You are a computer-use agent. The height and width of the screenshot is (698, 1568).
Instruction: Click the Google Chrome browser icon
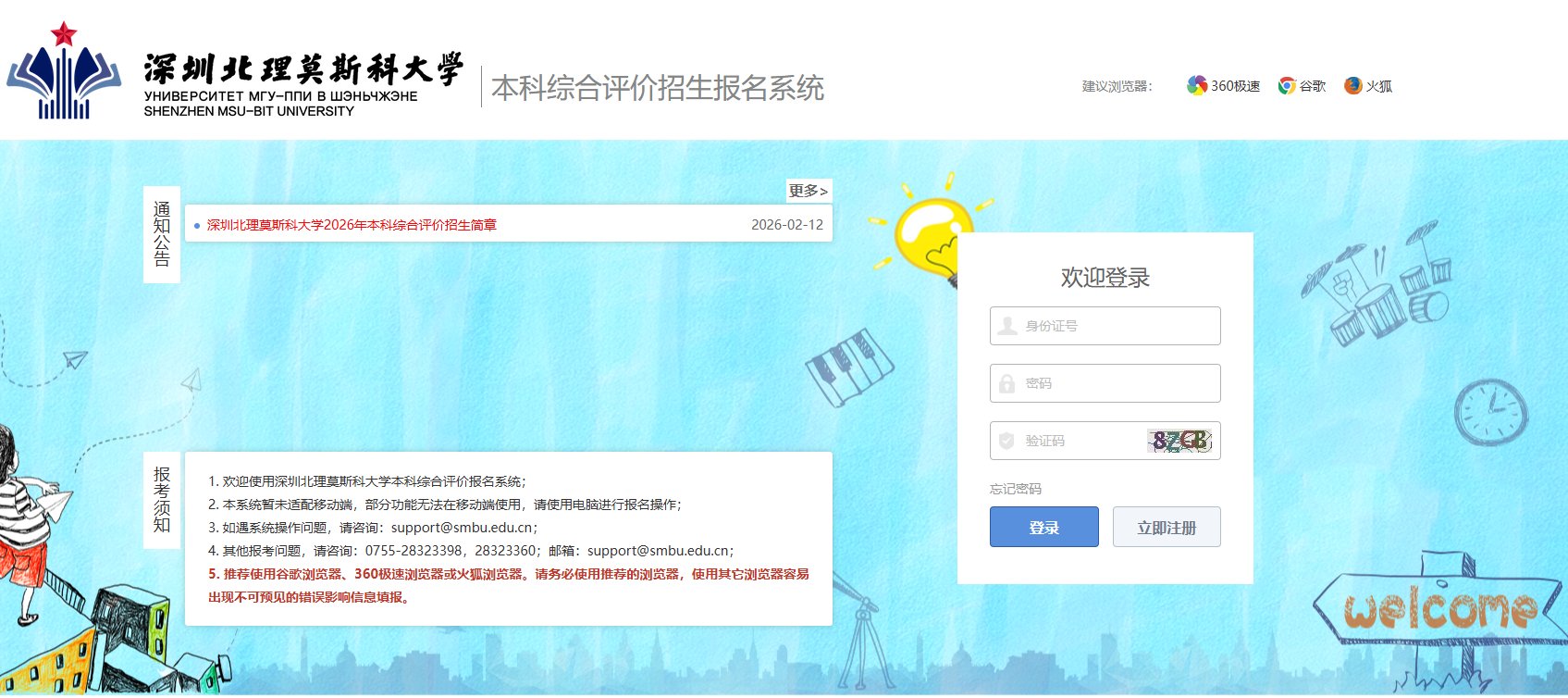tap(1287, 86)
